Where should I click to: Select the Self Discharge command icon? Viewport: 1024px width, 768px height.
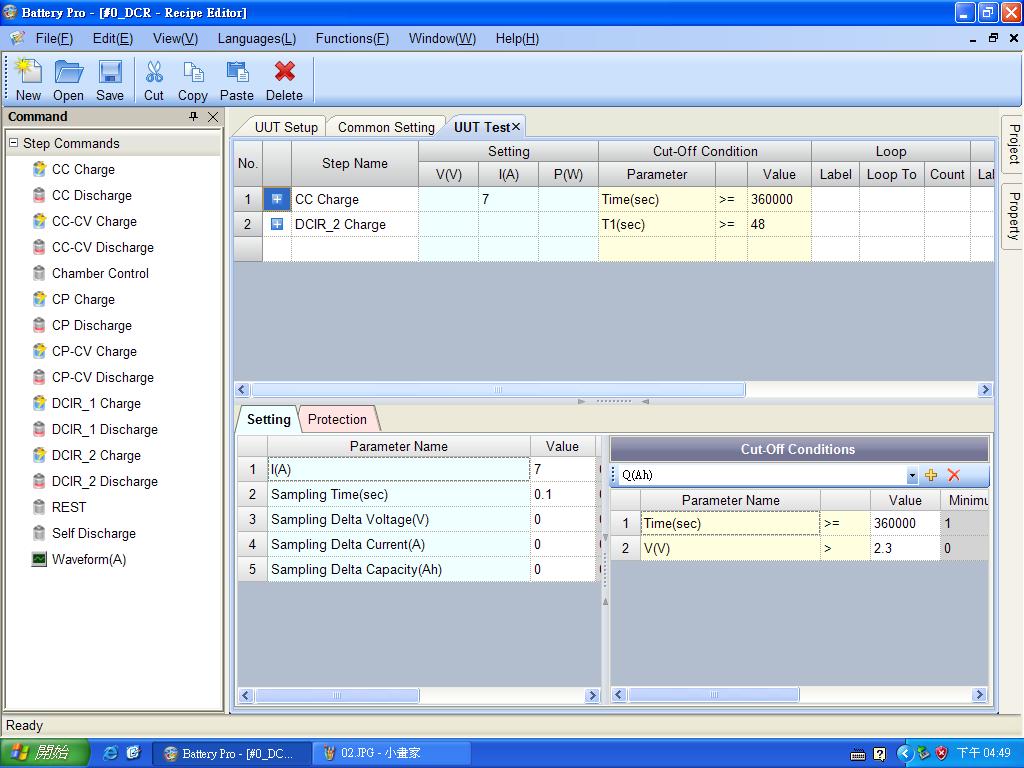[x=39, y=533]
